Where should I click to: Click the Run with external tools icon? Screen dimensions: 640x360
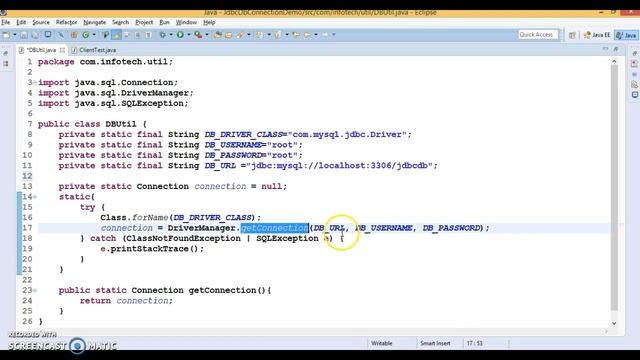[x=198, y=35]
